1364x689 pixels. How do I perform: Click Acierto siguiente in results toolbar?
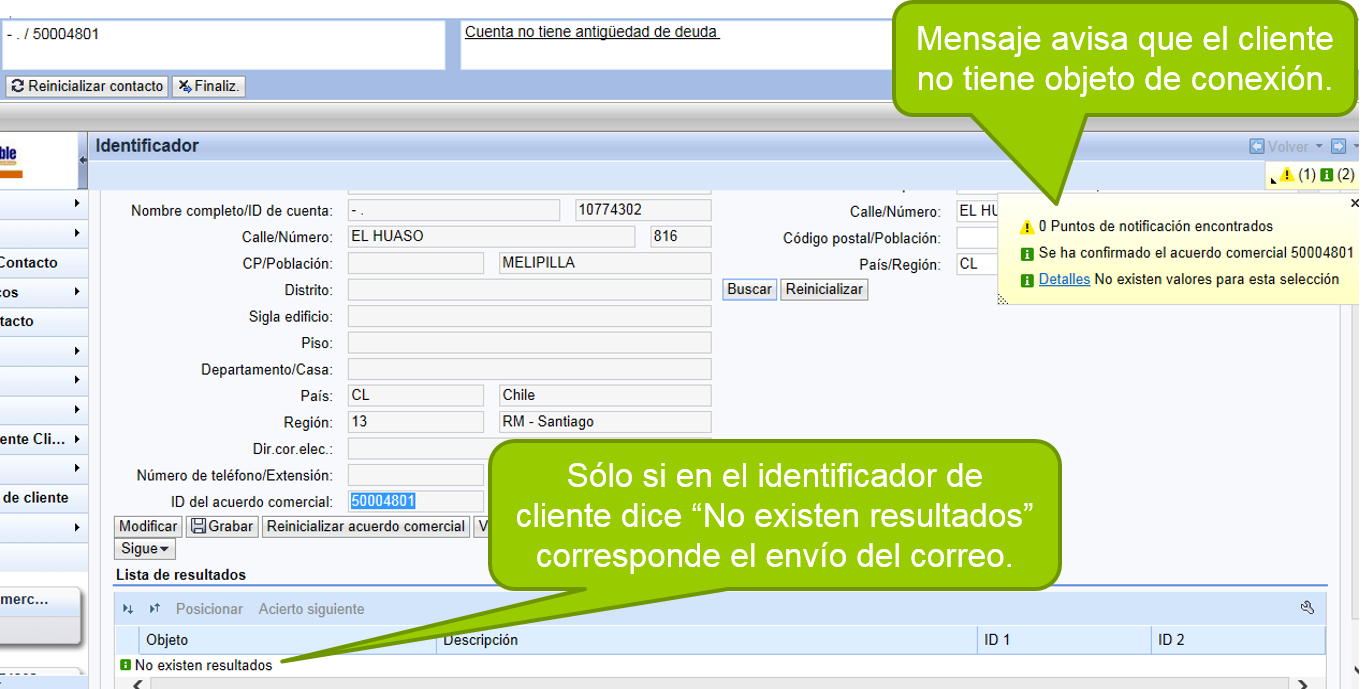311,609
